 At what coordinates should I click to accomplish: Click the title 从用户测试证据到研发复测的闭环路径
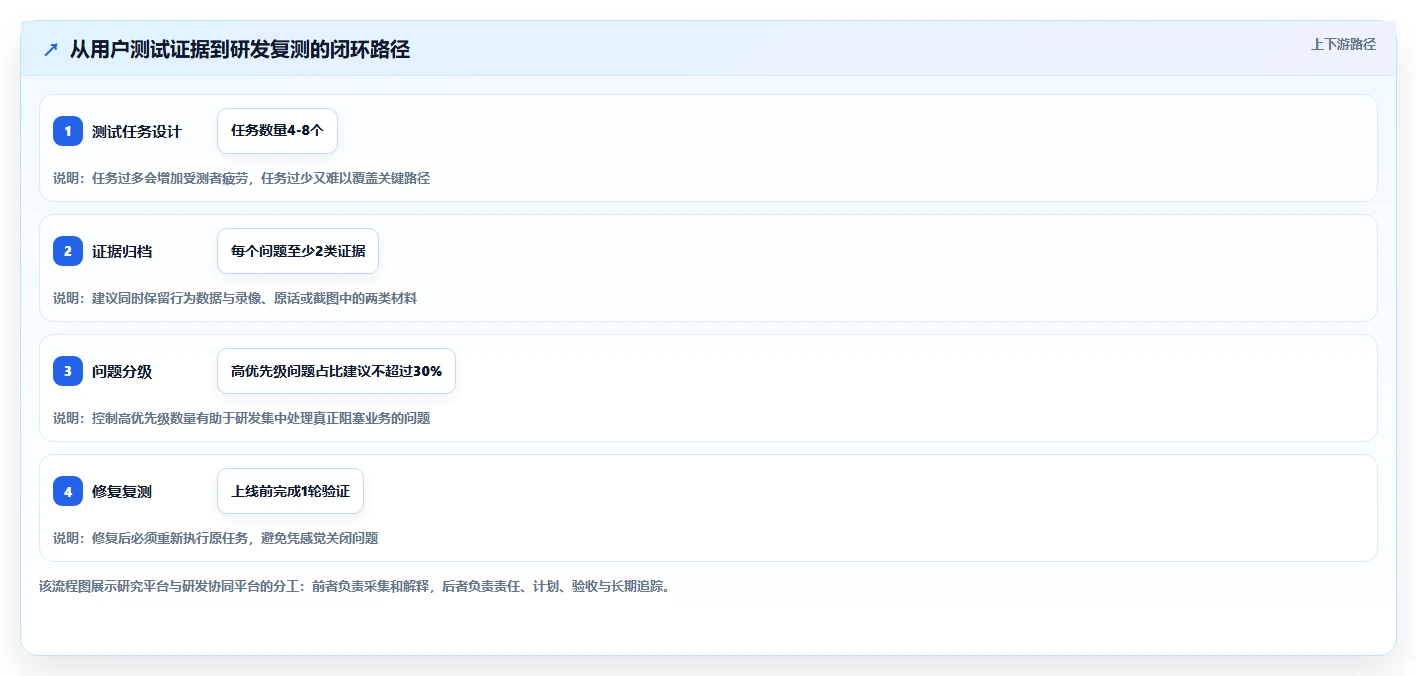pos(240,49)
